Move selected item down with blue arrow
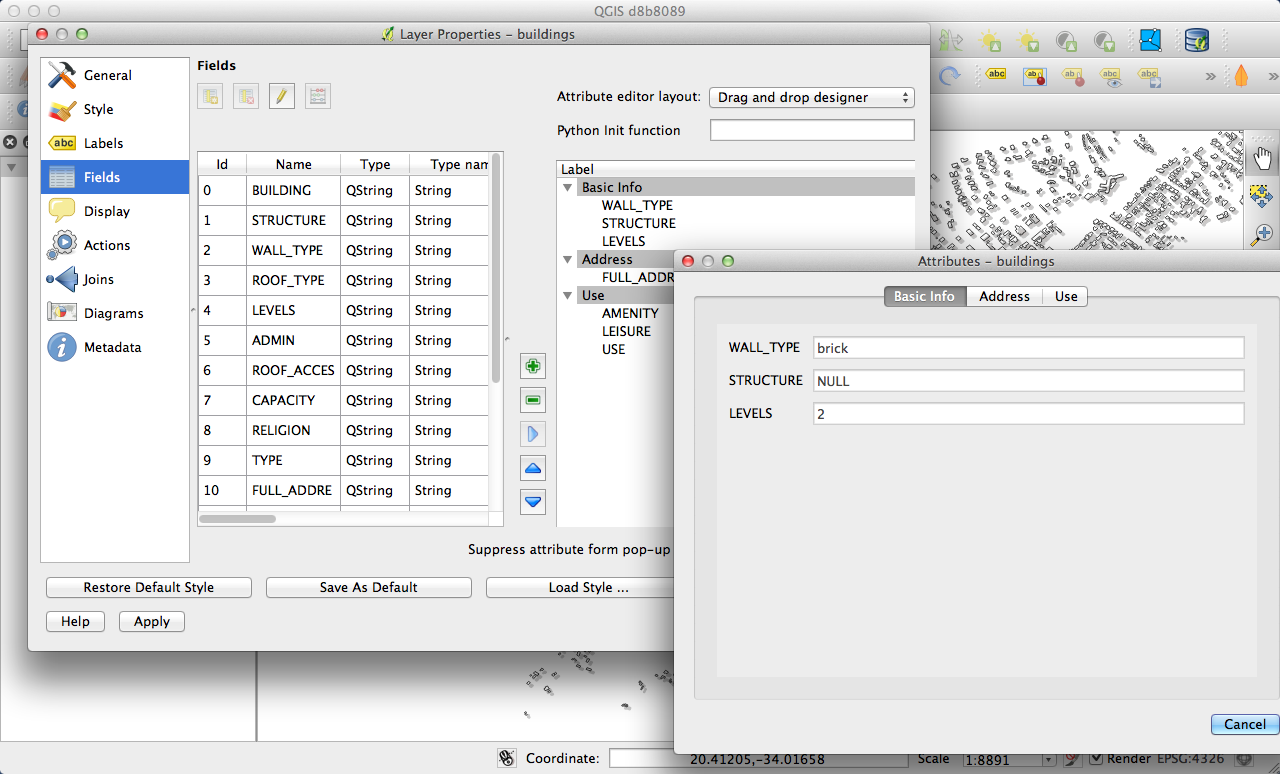Image resolution: width=1280 pixels, height=774 pixels. (x=534, y=502)
